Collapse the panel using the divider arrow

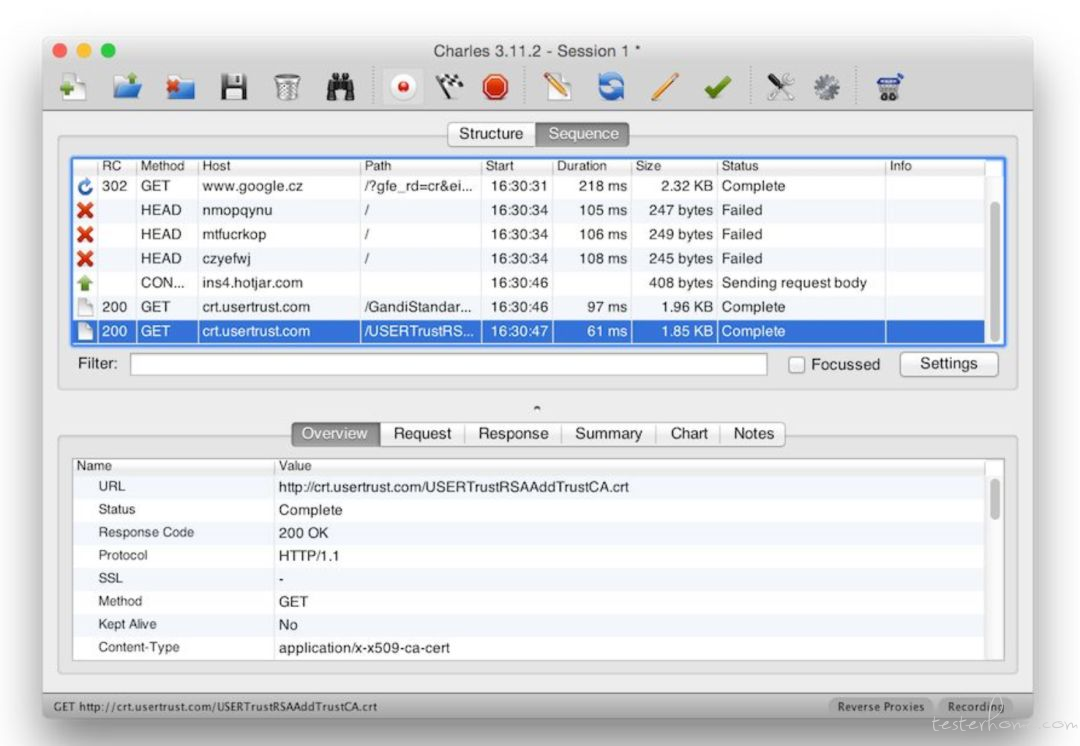[x=537, y=408]
